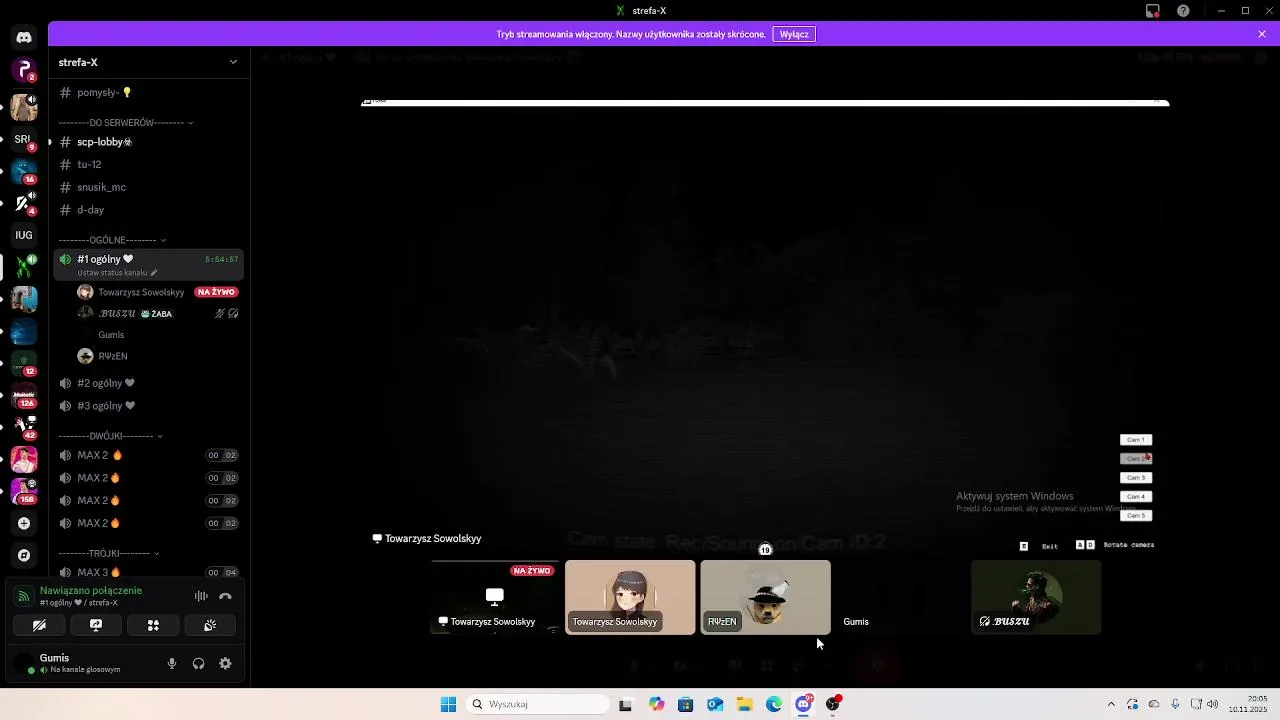Open Discord help question mark icon
The height and width of the screenshot is (720, 1280).
[1184, 11]
